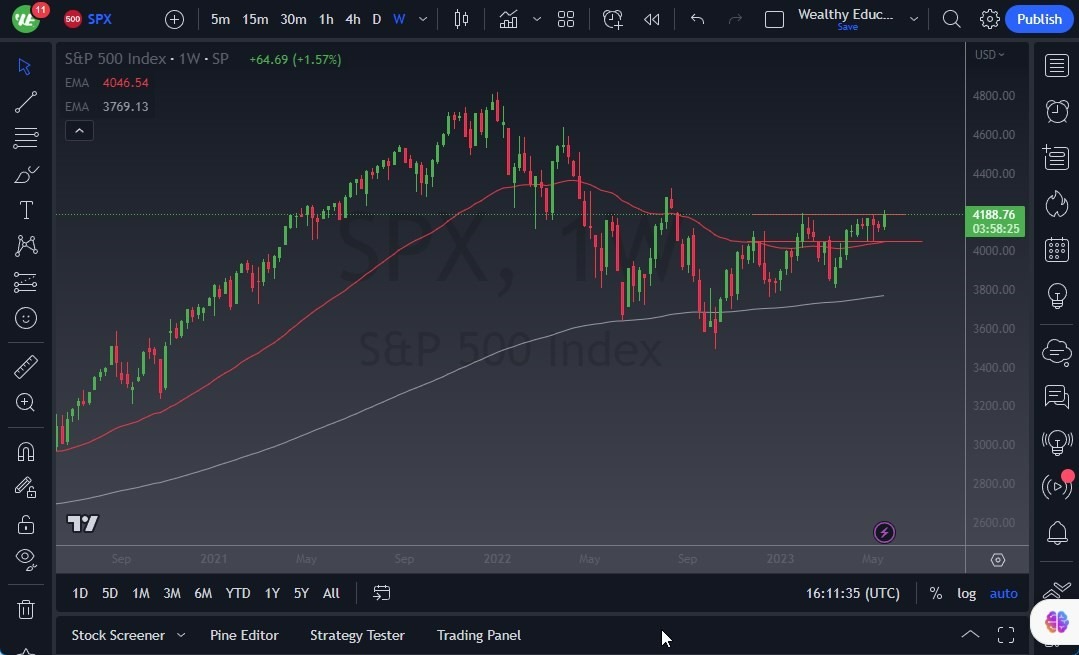Select the text annotation tool

[25, 209]
